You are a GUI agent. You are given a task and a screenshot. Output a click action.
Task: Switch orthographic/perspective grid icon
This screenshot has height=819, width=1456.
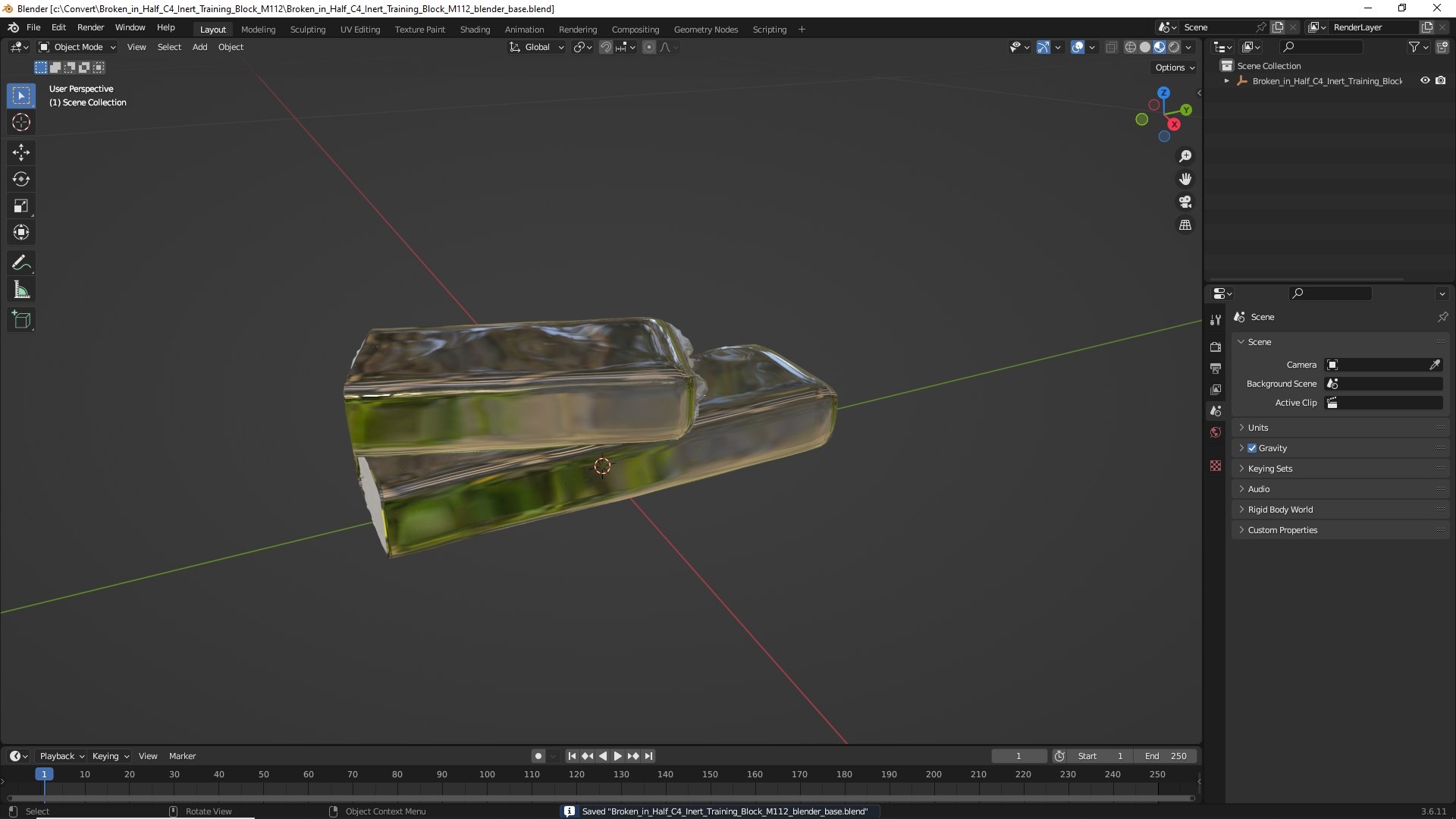(x=1185, y=225)
